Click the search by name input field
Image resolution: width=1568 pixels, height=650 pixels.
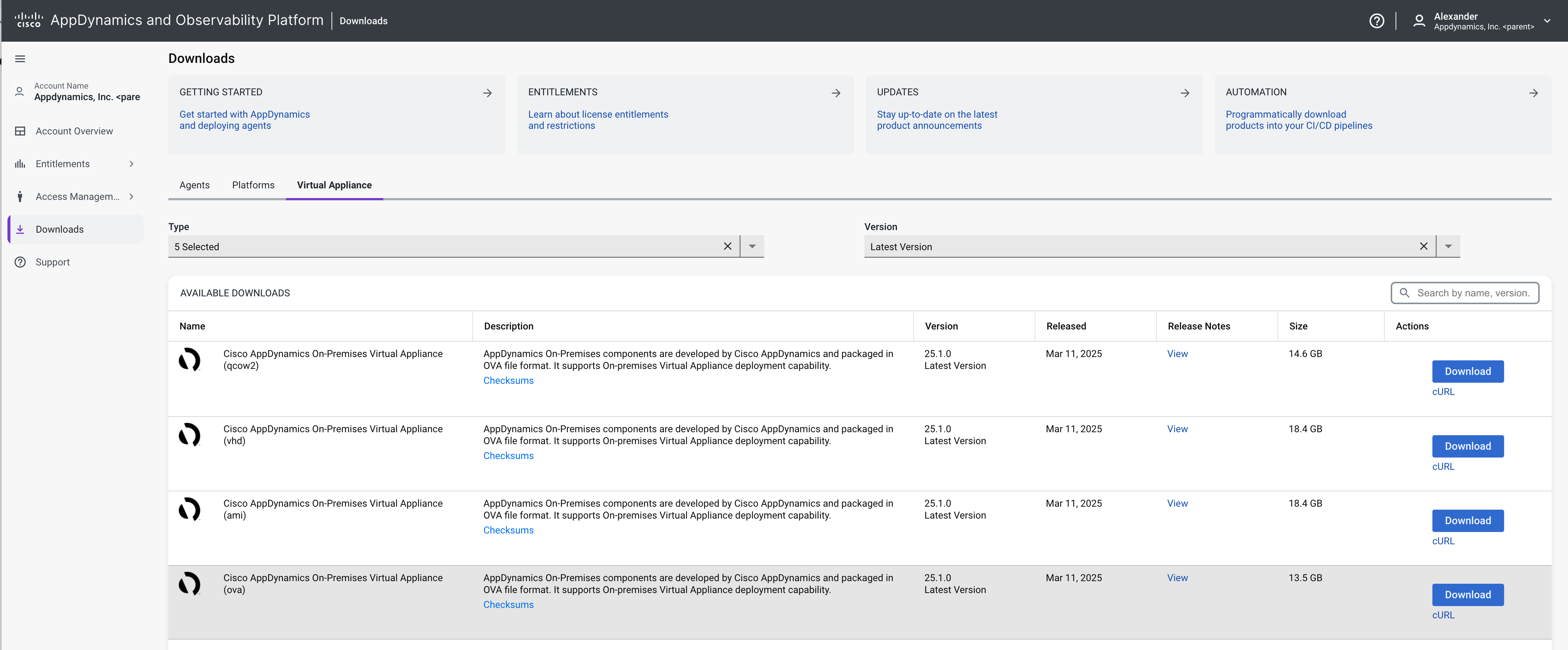tap(1473, 293)
